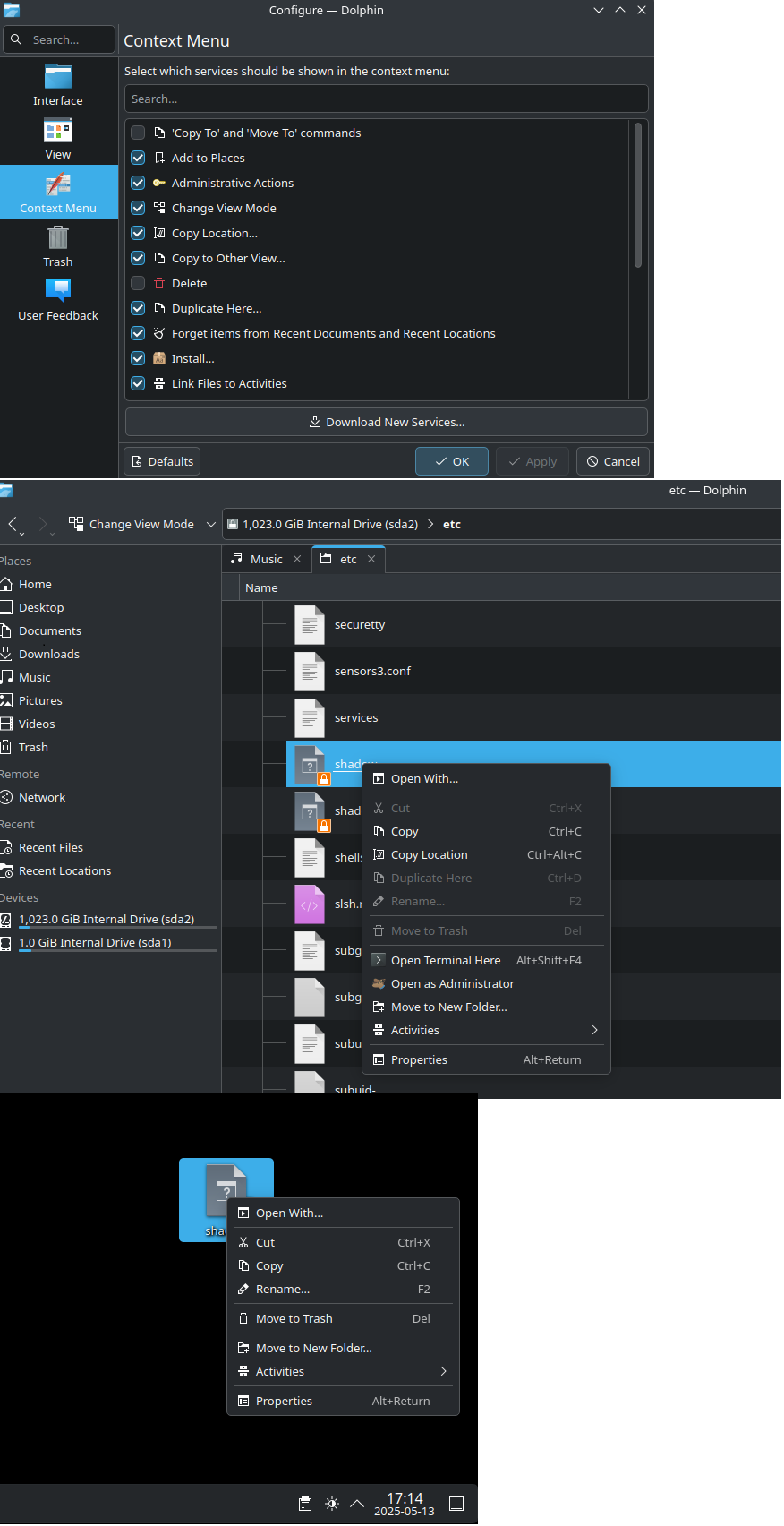Toggle Link Files to Activities checkbox
Viewport: 784px width, 1526px height.
click(138, 383)
